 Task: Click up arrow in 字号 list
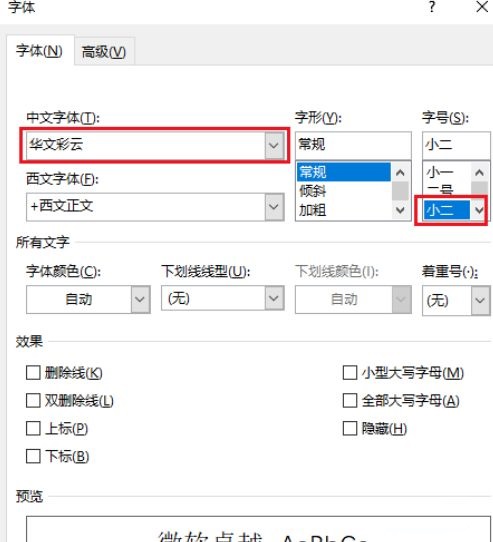pyautogui.click(x=480, y=172)
